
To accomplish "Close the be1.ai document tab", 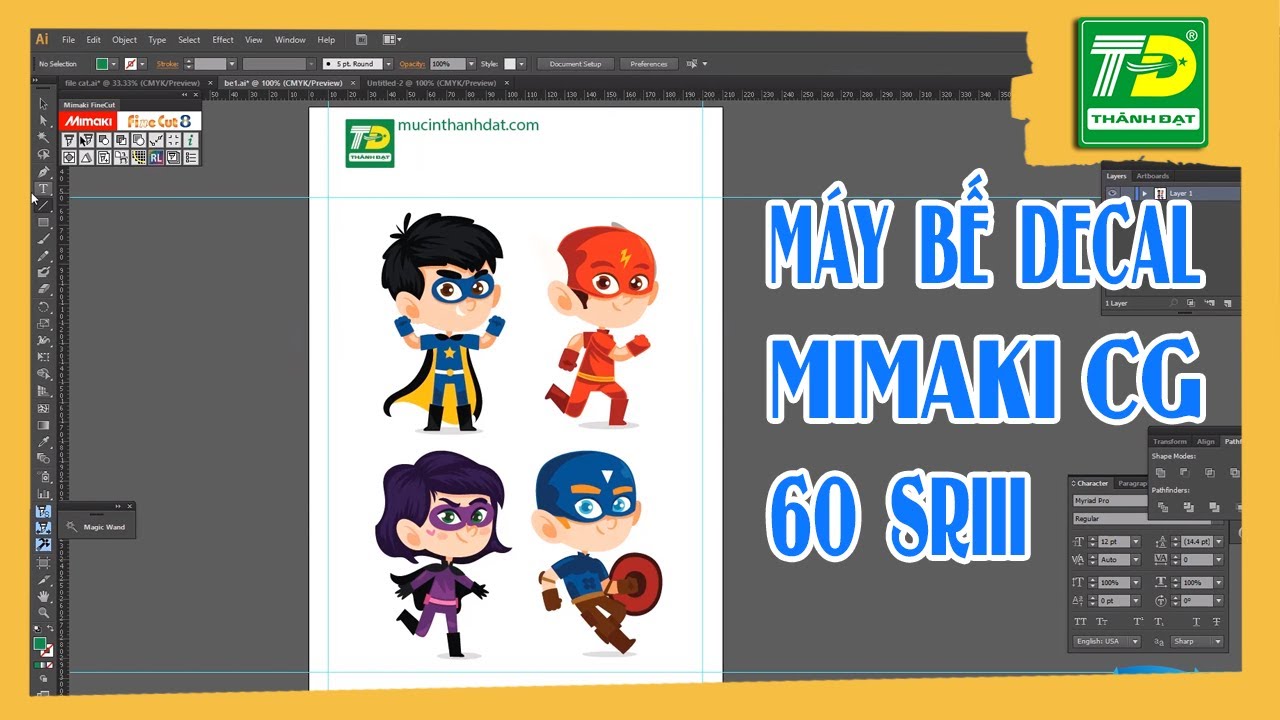I will coord(353,83).
